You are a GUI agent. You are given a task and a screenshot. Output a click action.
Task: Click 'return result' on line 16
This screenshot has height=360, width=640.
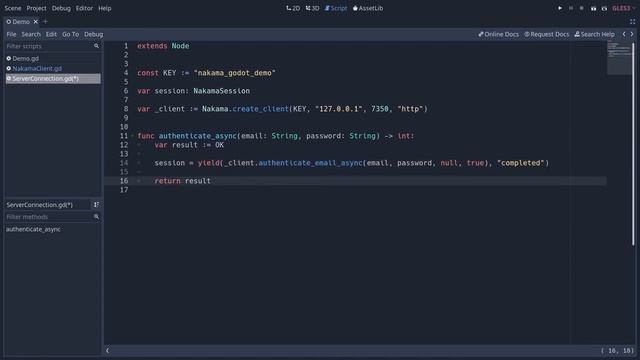click(182, 181)
